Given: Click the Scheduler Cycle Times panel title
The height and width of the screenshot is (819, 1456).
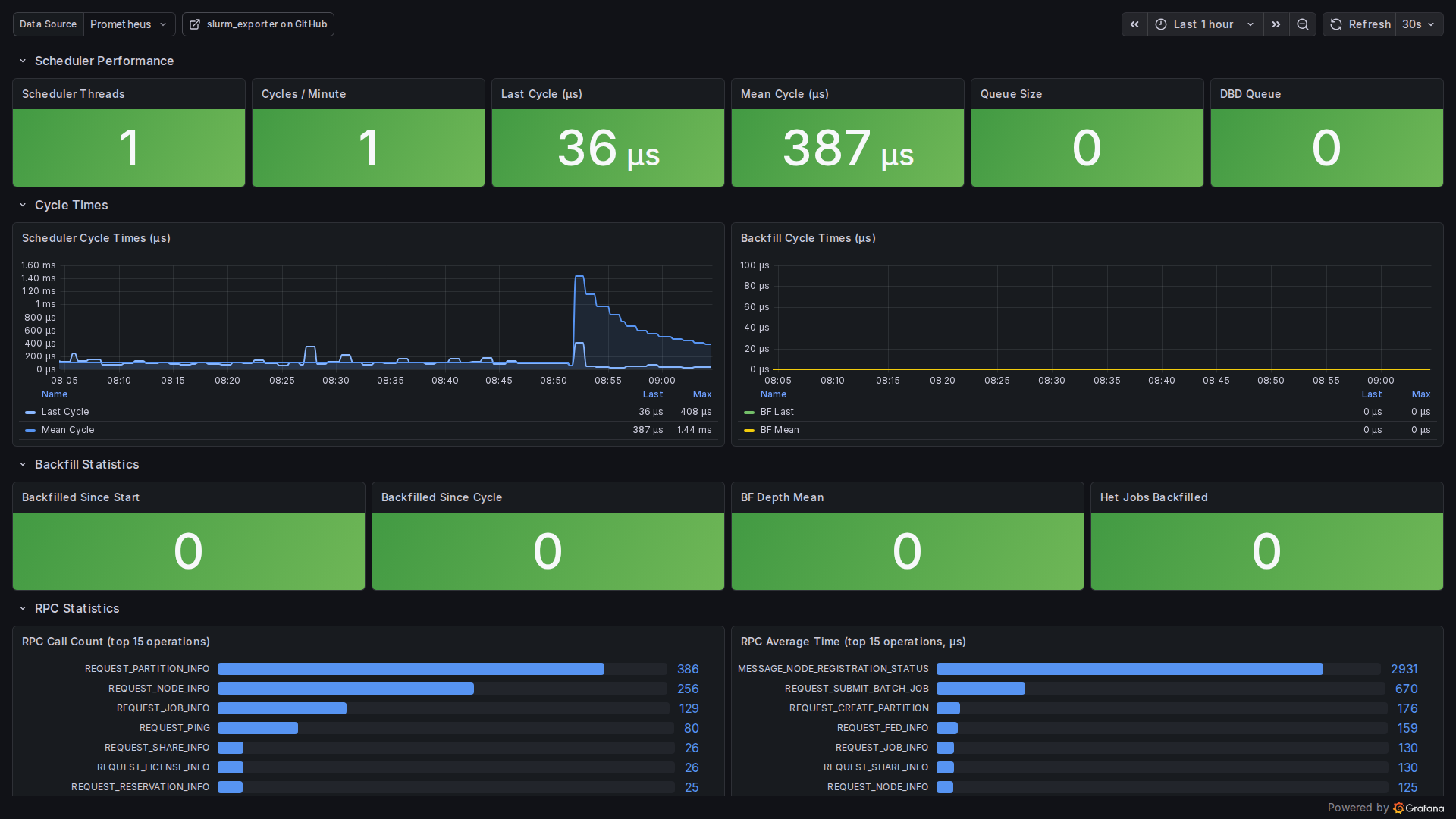Looking at the screenshot, I should click(96, 238).
